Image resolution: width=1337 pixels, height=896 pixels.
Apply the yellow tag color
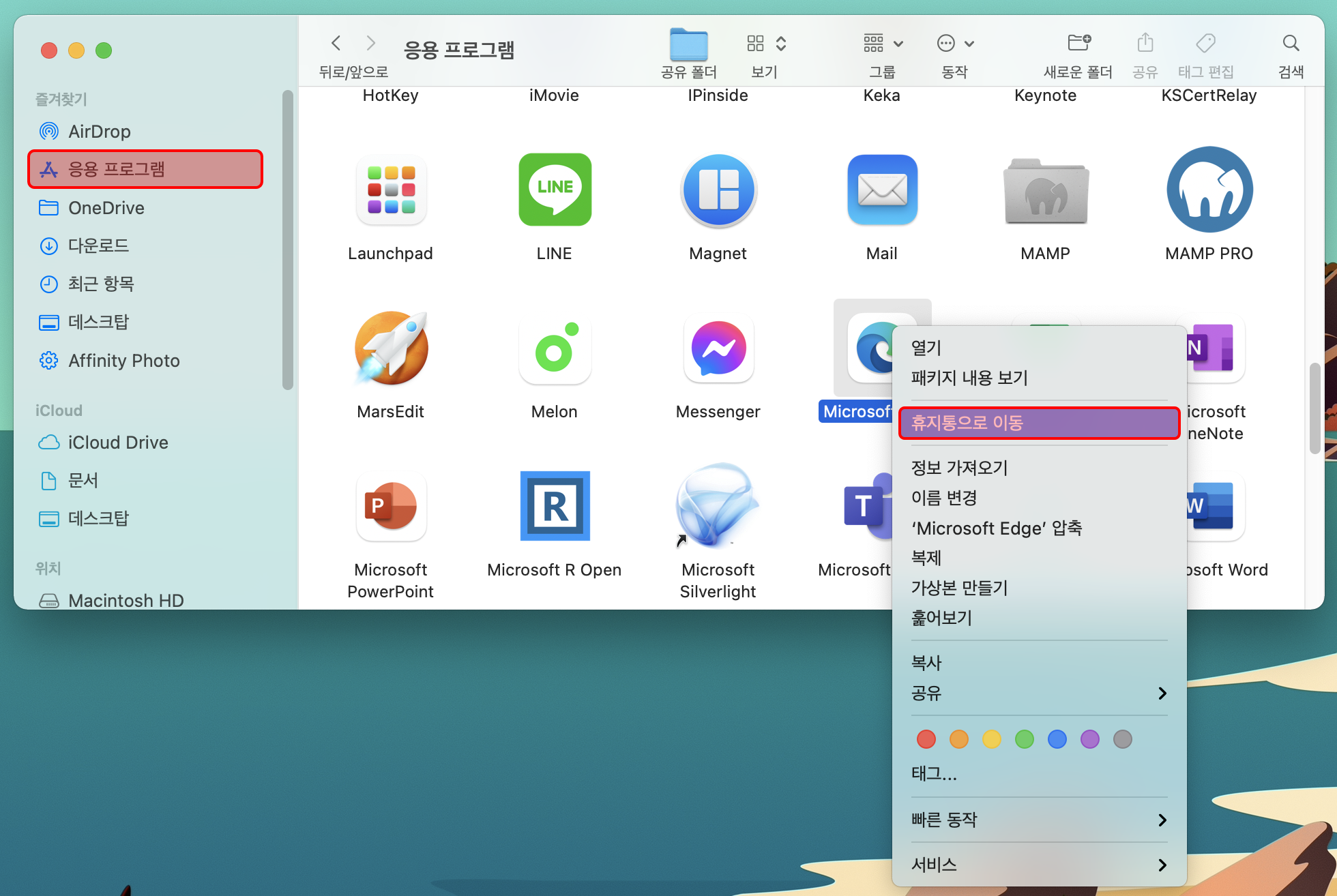(x=992, y=739)
